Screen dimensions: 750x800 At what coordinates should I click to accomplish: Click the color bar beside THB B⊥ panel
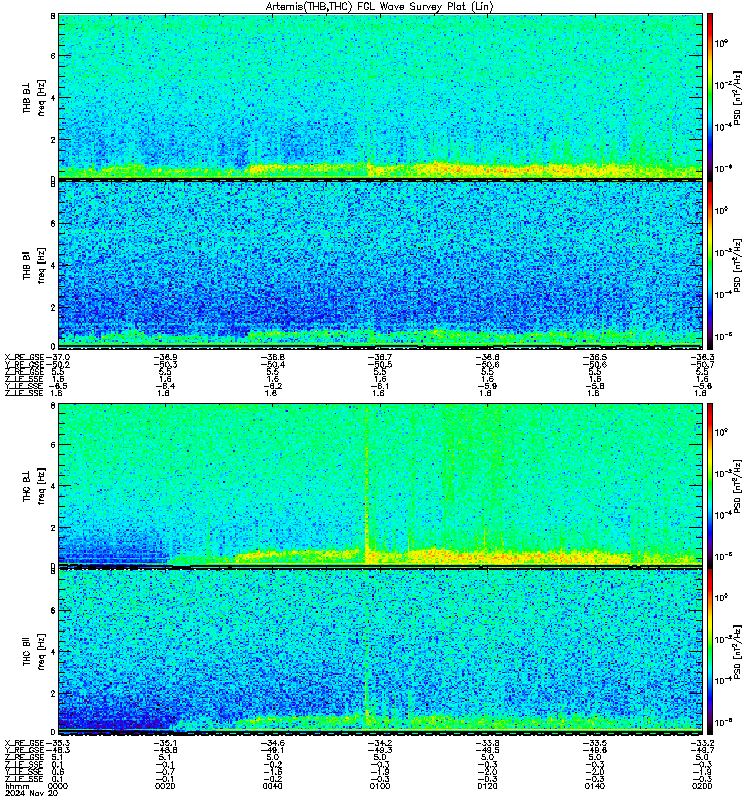point(710,96)
